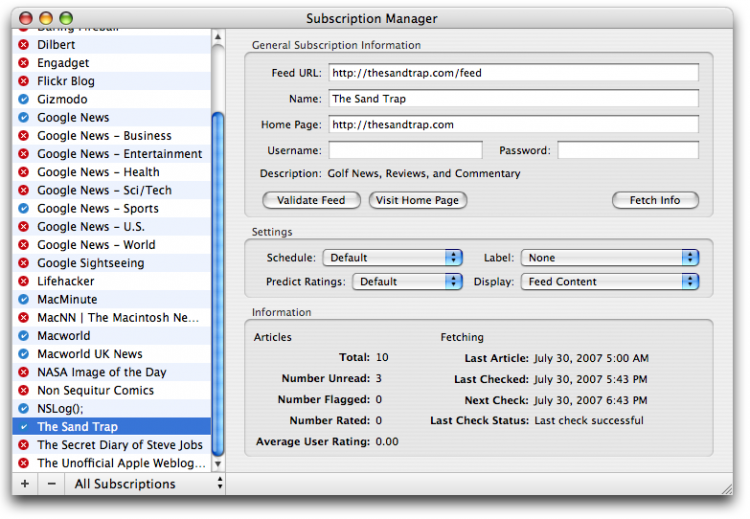The height and width of the screenshot is (519, 750).
Task: Open the Predict Ratings dropdown
Action: [x=408, y=281]
